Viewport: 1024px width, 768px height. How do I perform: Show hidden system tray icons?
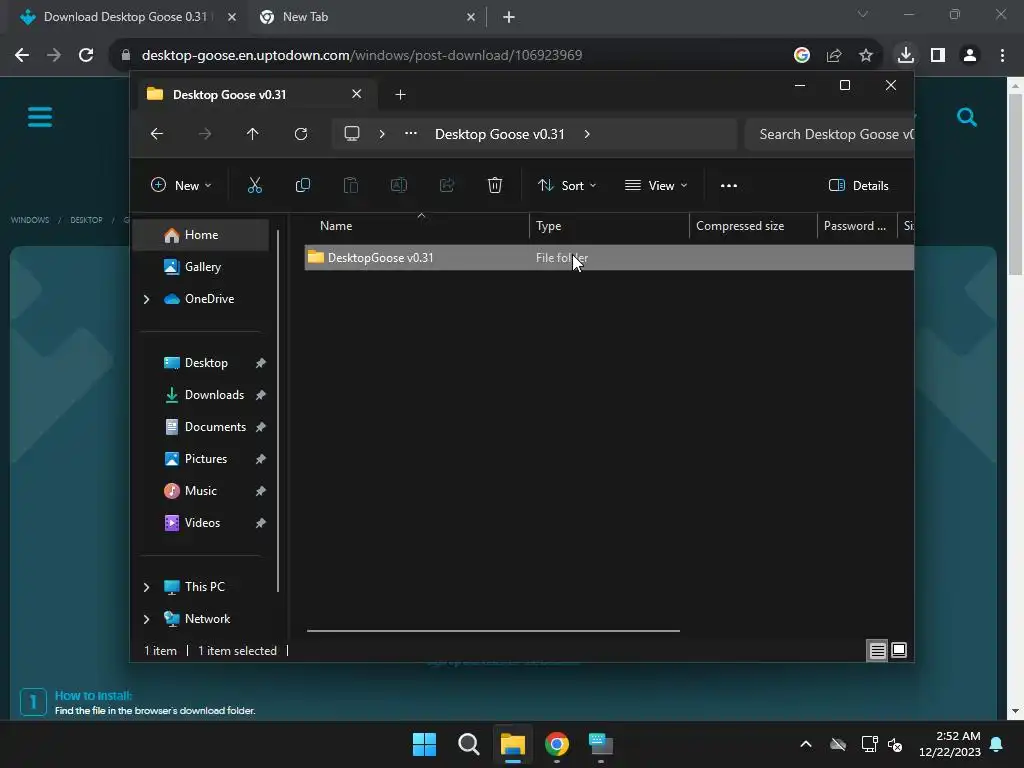(x=806, y=744)
